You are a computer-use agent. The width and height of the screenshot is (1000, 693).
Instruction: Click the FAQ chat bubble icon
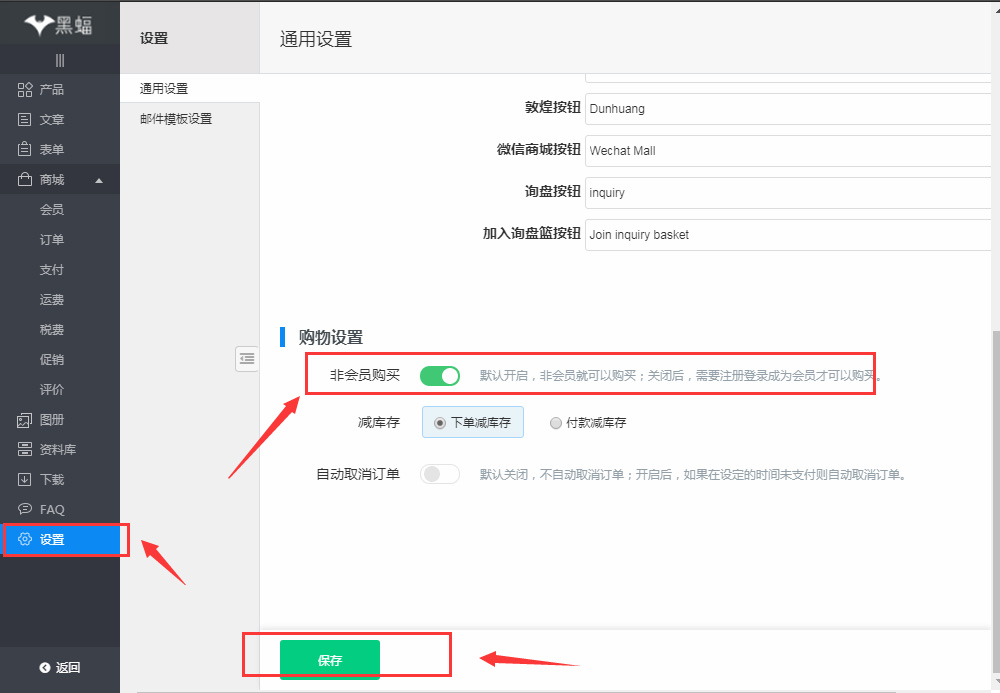point(25,510)
